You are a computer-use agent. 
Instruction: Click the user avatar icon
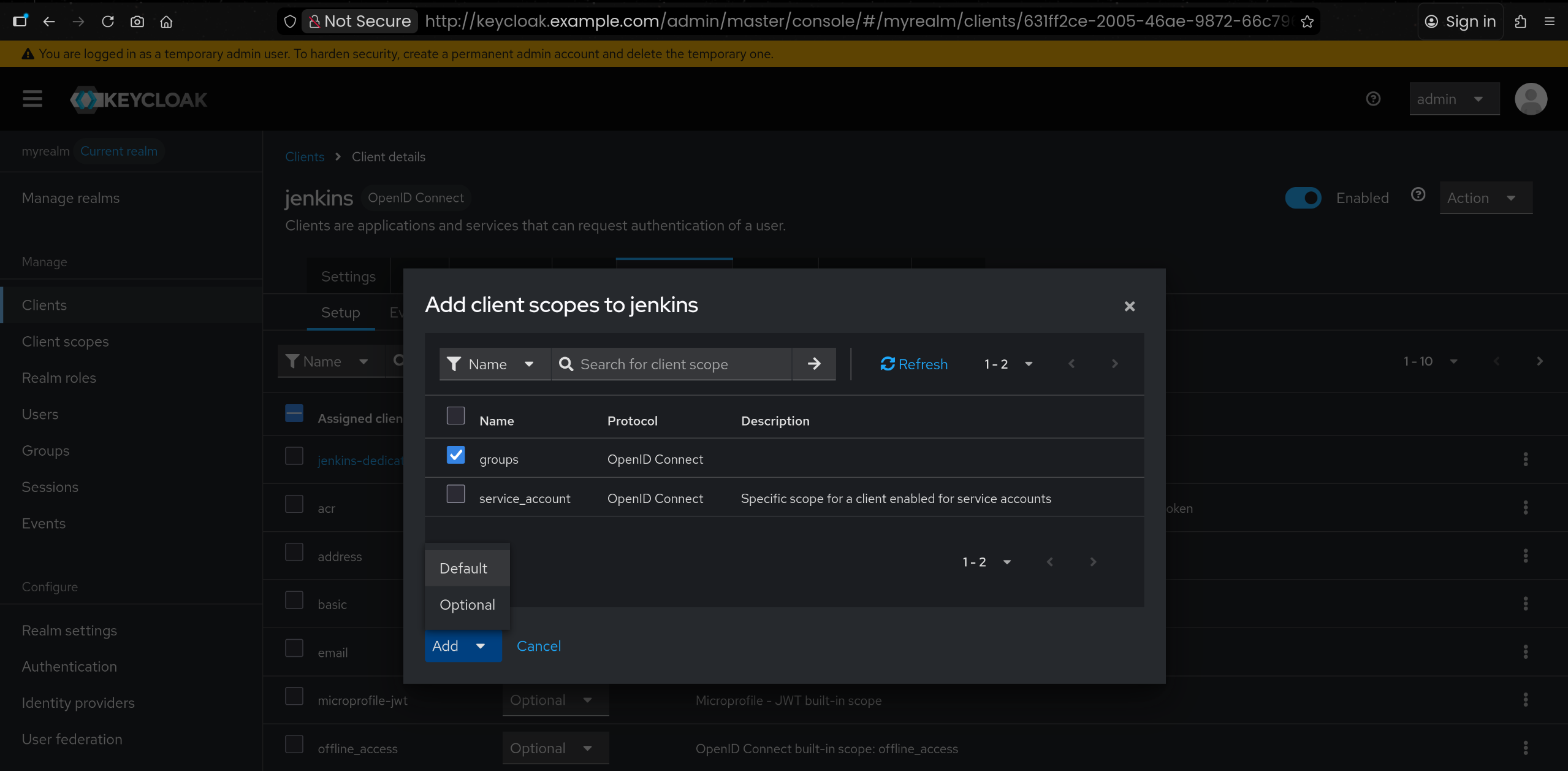pos(1530,99)
